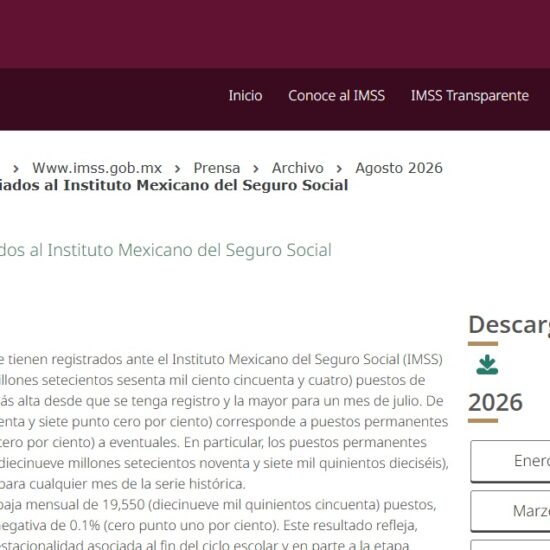This screenshot has width=550, height=550.
Task: Click the chevron before Www.imss.gob.mx breadcrumb
Action: [x=15, y=169]
